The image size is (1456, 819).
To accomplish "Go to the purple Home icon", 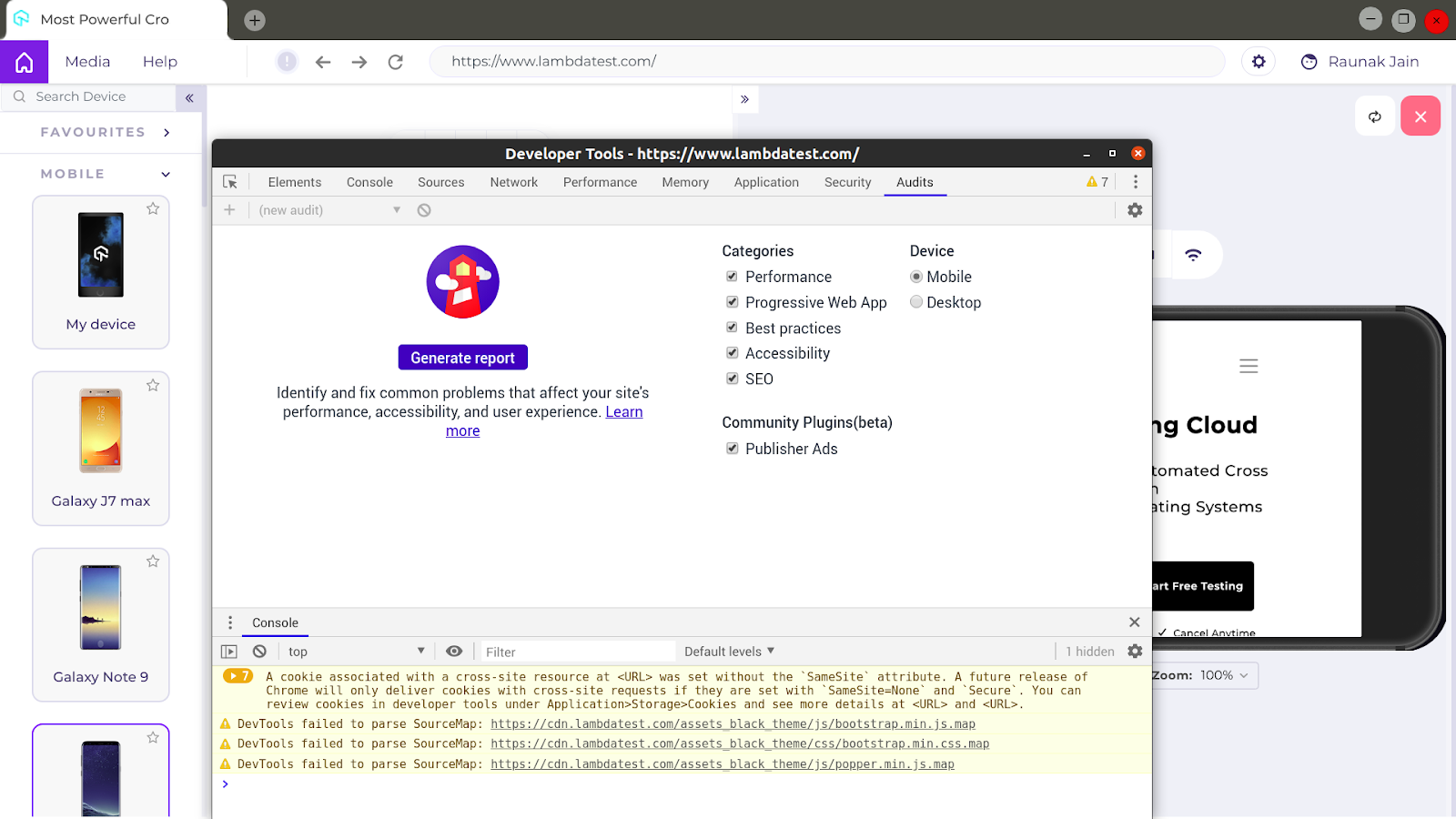I will pos(25,62).
